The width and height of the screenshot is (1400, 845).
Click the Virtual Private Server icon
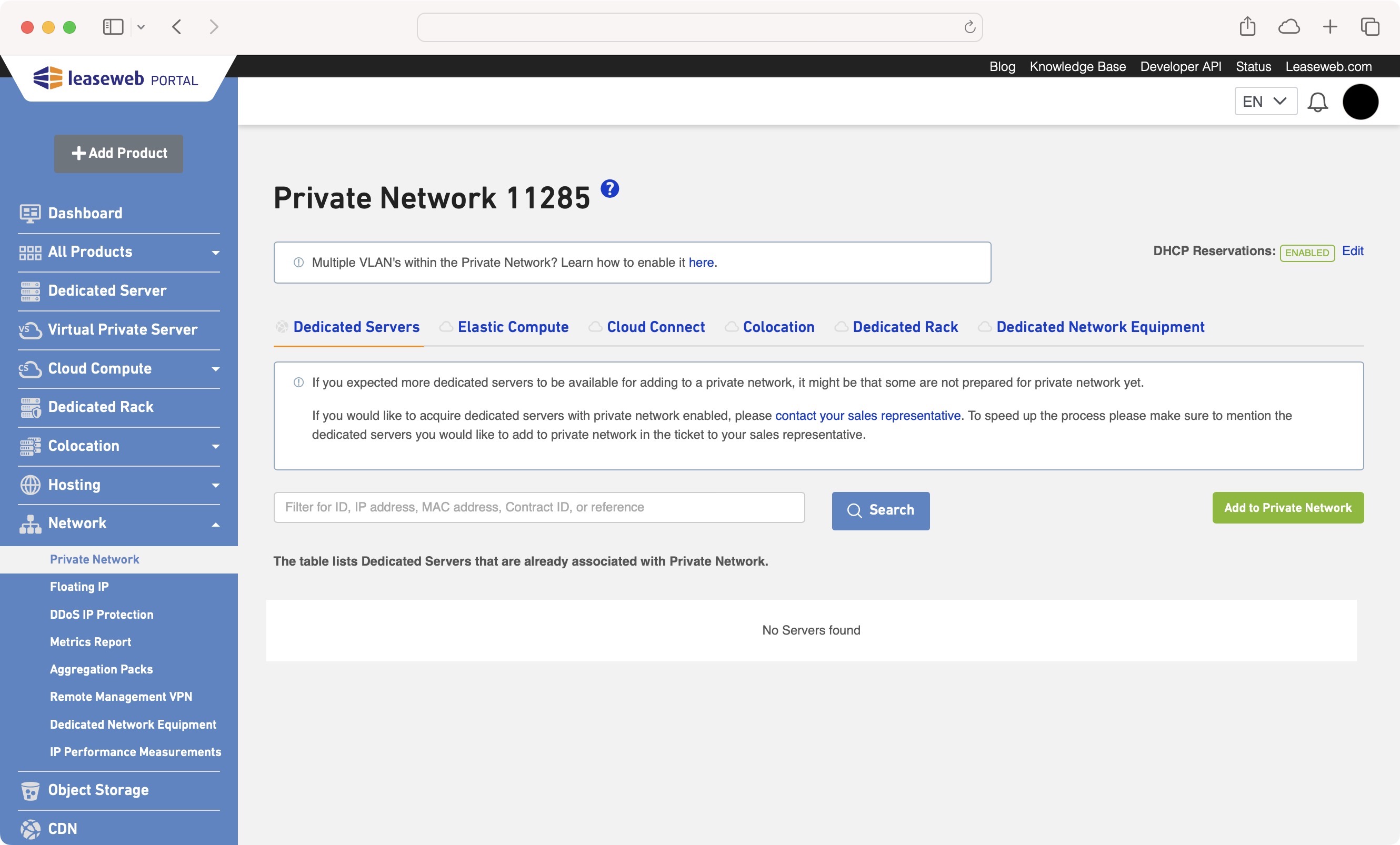click(x=30, y=330)
